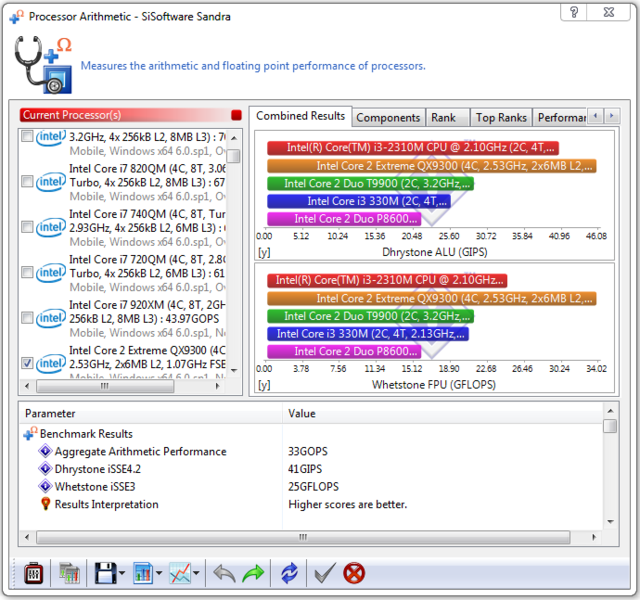This screenshot has height=600, width=640.
Task: Uncheck the Core 2 Extreme QX9300 checkbox
Action: (27, 363)
